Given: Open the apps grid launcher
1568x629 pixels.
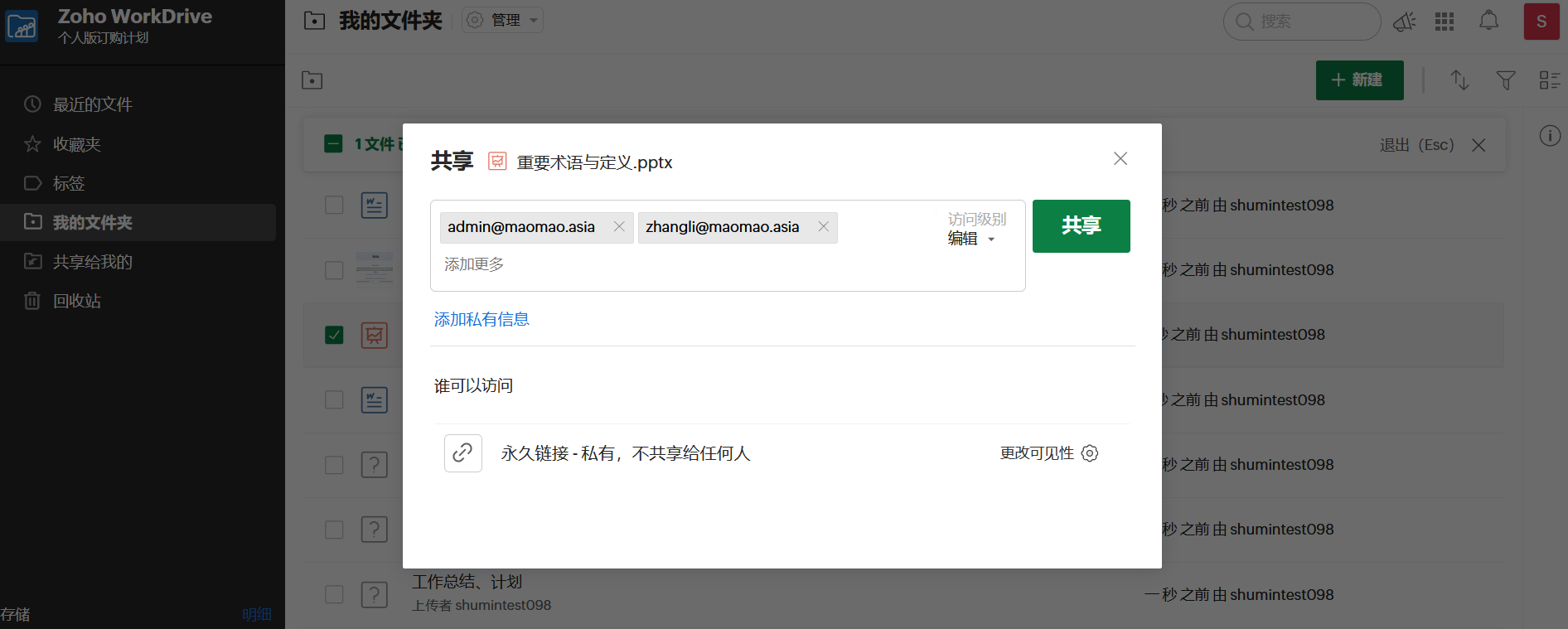Looking at the screenshot, I should pos(1445,22).
